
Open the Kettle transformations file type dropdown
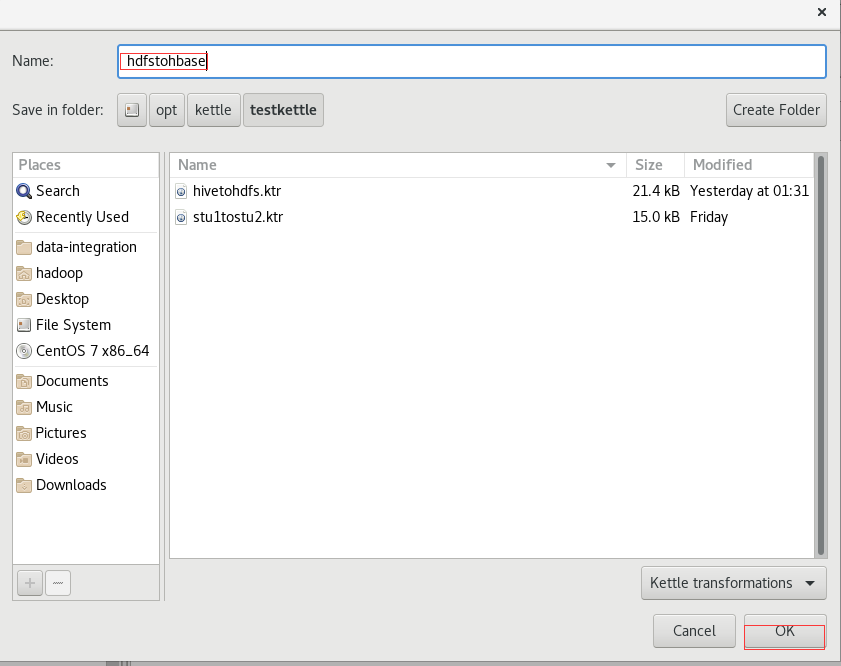[733, 583]
